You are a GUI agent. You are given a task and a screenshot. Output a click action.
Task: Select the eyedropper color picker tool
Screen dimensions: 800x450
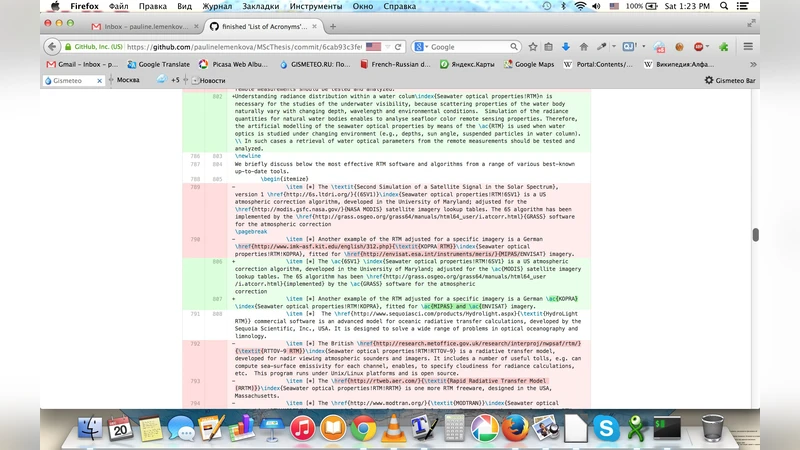coord(602,46)
